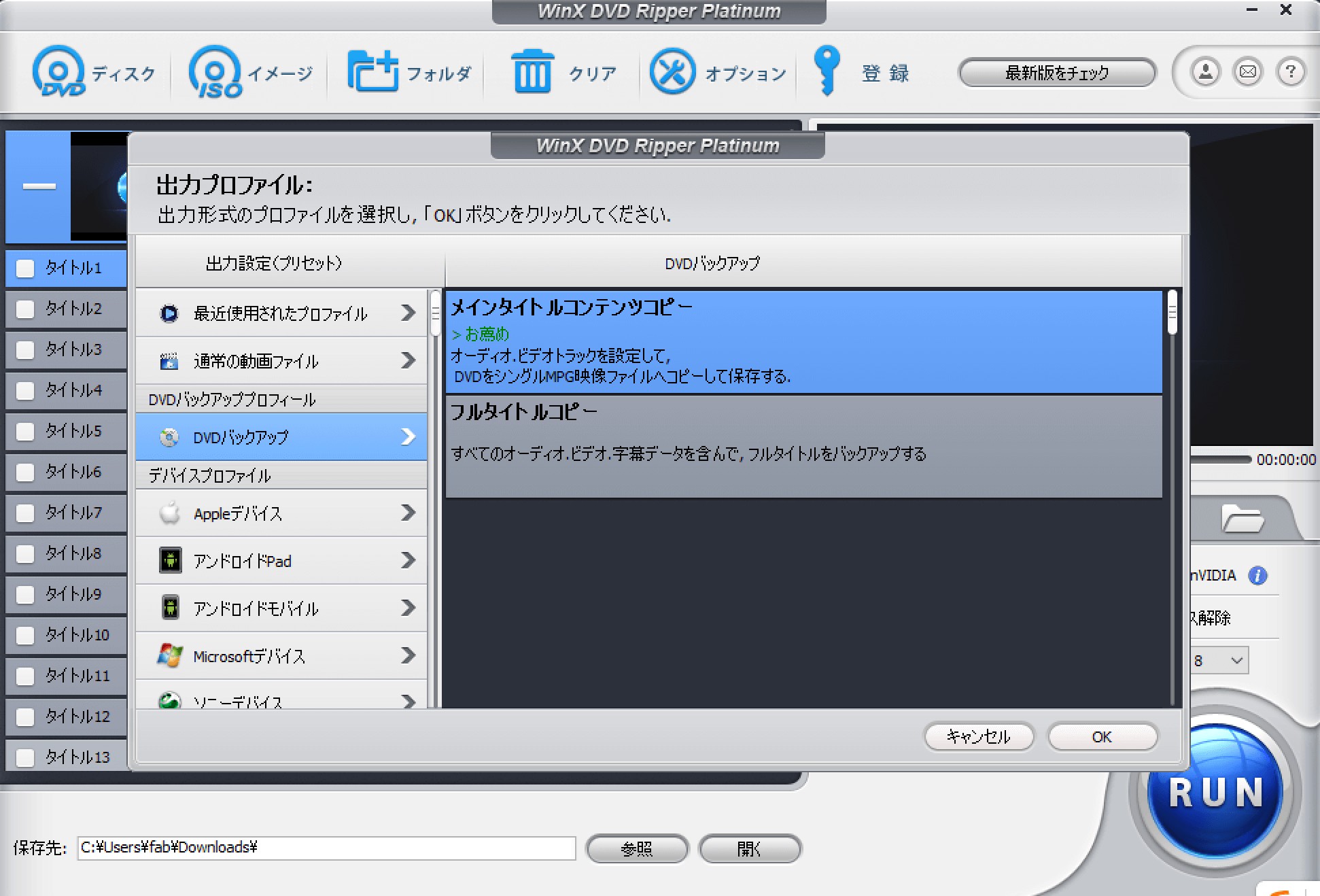Click the trash Clear icon
This screenshot has width=1320, height=896.
click(532, 71)
